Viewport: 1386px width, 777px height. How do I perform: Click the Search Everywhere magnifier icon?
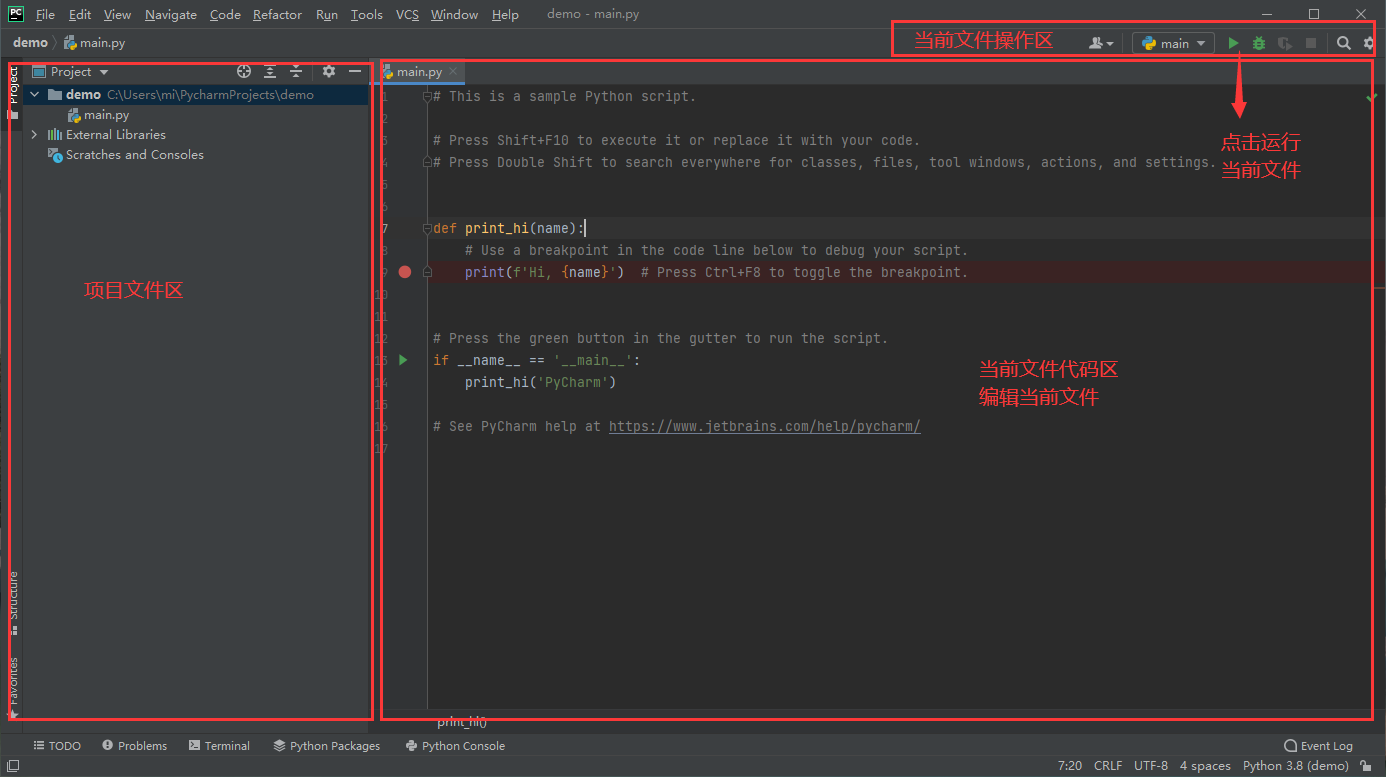click(x=1344, y=43)
